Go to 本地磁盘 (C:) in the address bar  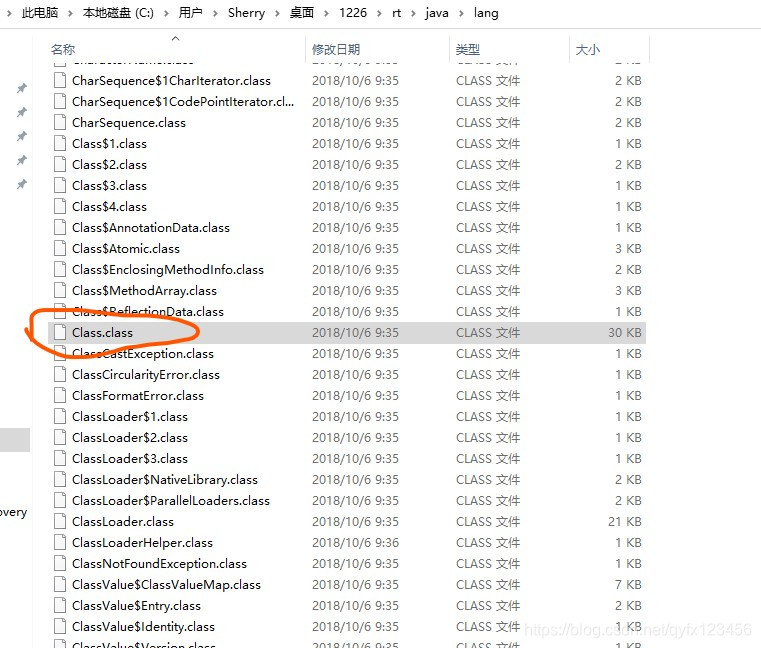click(x=118, y=13)
